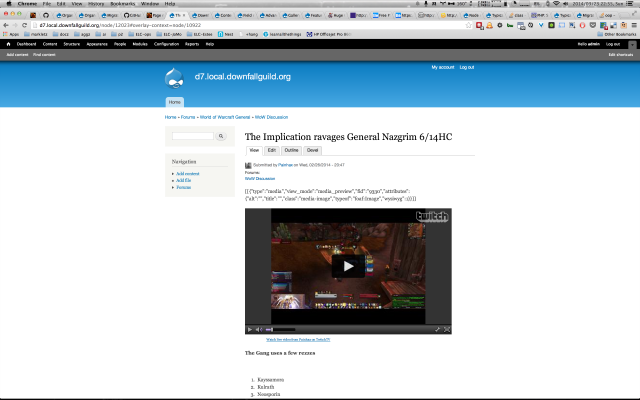Click the volume icon in menu bar
This screenshot has width=640, height=400.
[566, 4]
